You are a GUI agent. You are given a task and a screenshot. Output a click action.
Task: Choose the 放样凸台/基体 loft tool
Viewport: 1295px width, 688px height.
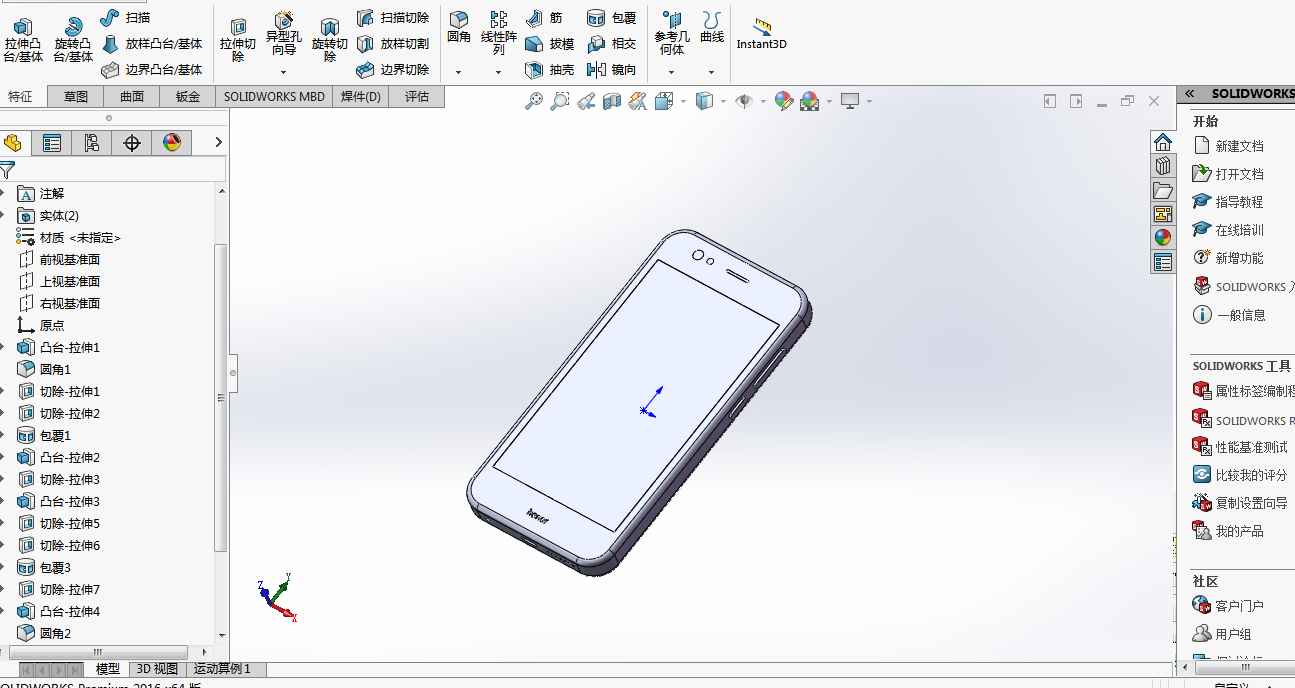[152, 44]
